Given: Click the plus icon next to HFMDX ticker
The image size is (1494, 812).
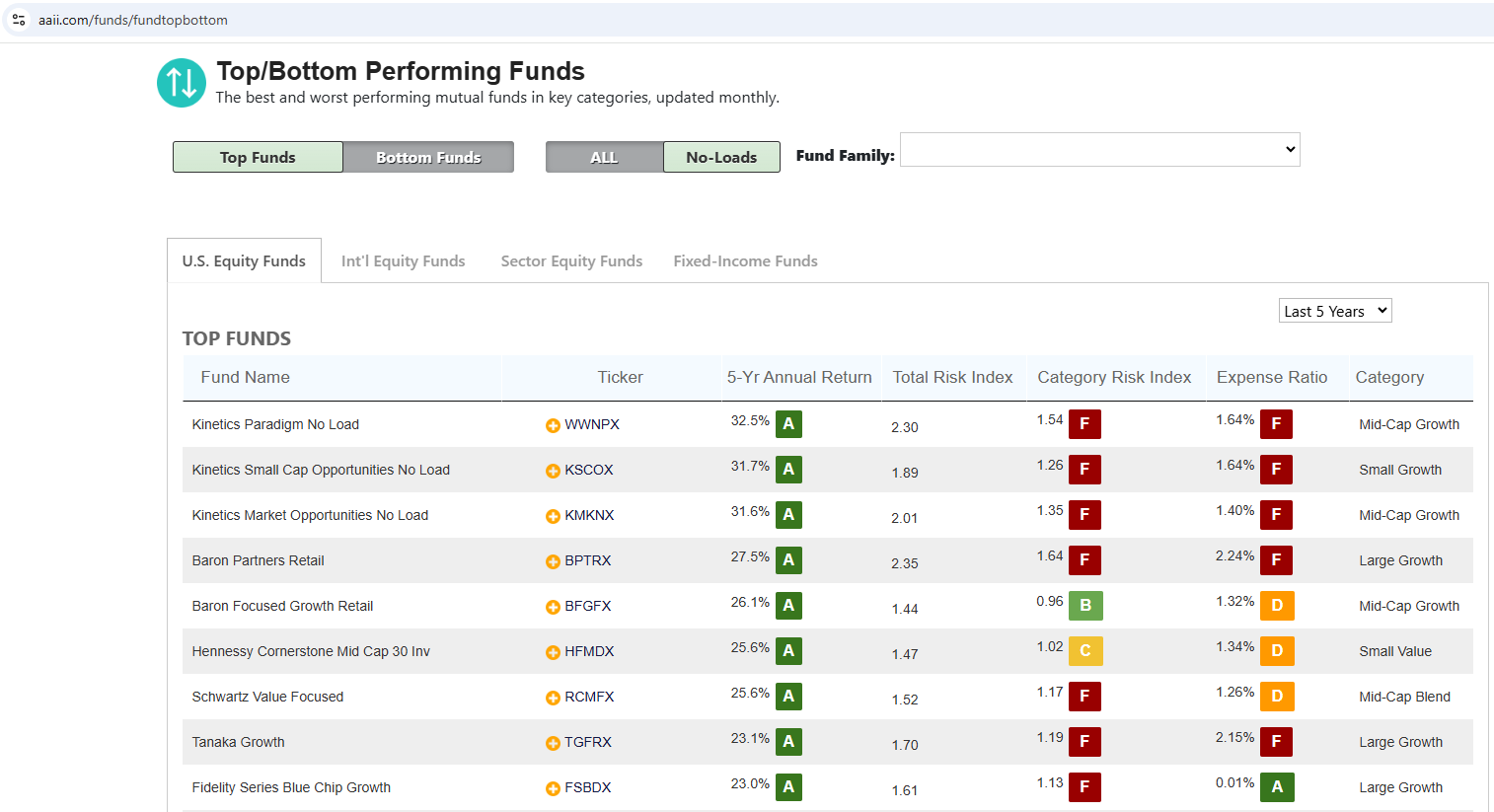Looking at the screenshot, I should coord(553,652).
